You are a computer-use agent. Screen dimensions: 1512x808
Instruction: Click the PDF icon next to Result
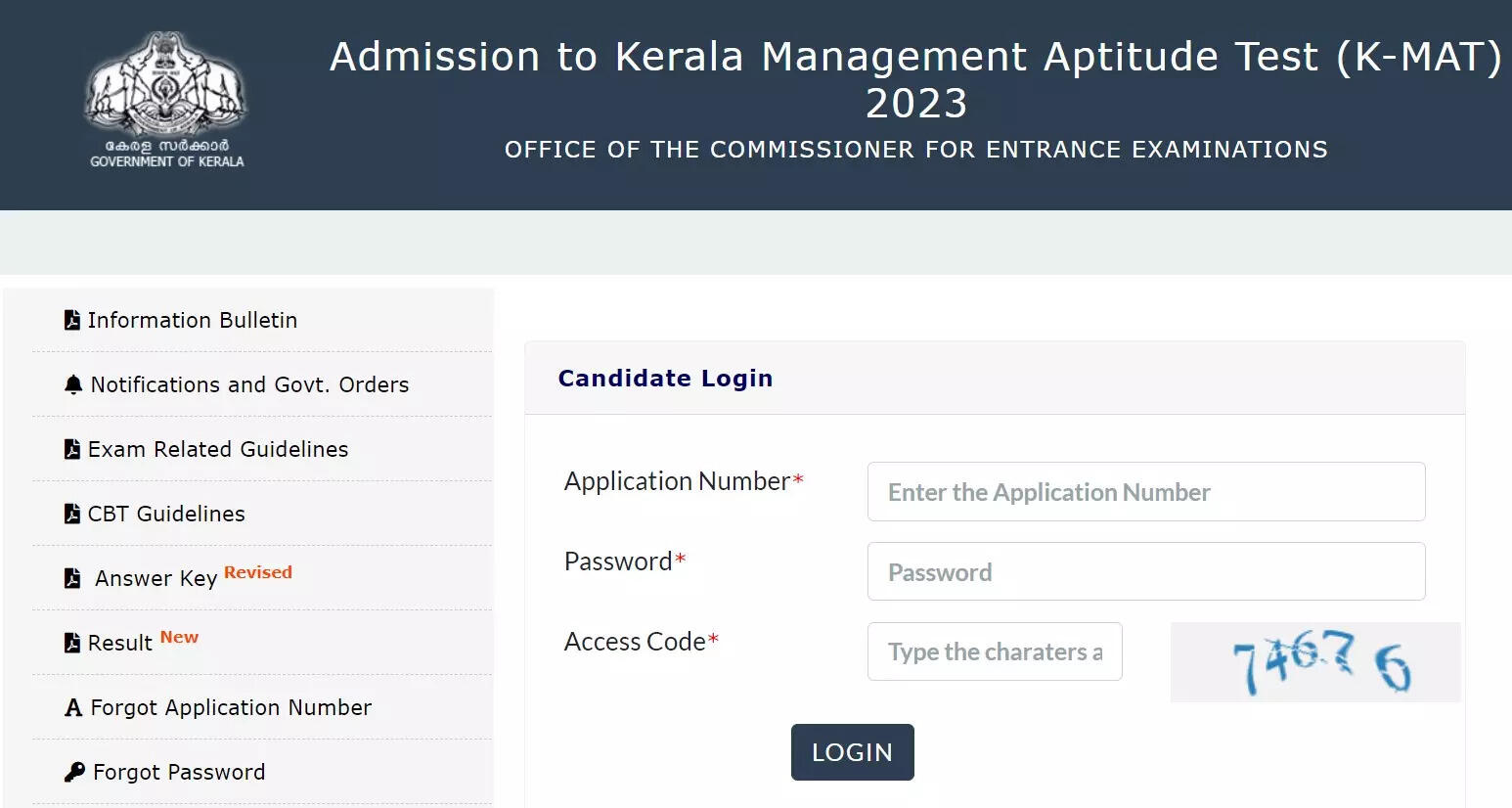[x=72, y=643]
